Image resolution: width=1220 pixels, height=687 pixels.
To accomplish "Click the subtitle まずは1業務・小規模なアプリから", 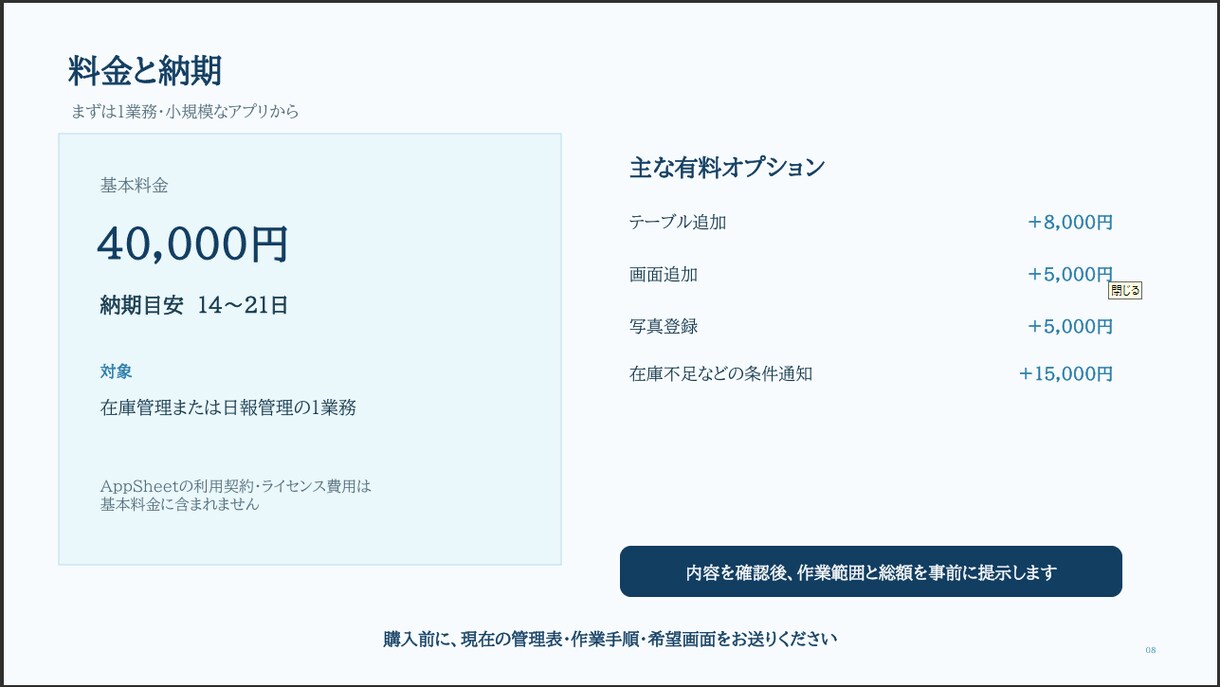I will (185, 112).
